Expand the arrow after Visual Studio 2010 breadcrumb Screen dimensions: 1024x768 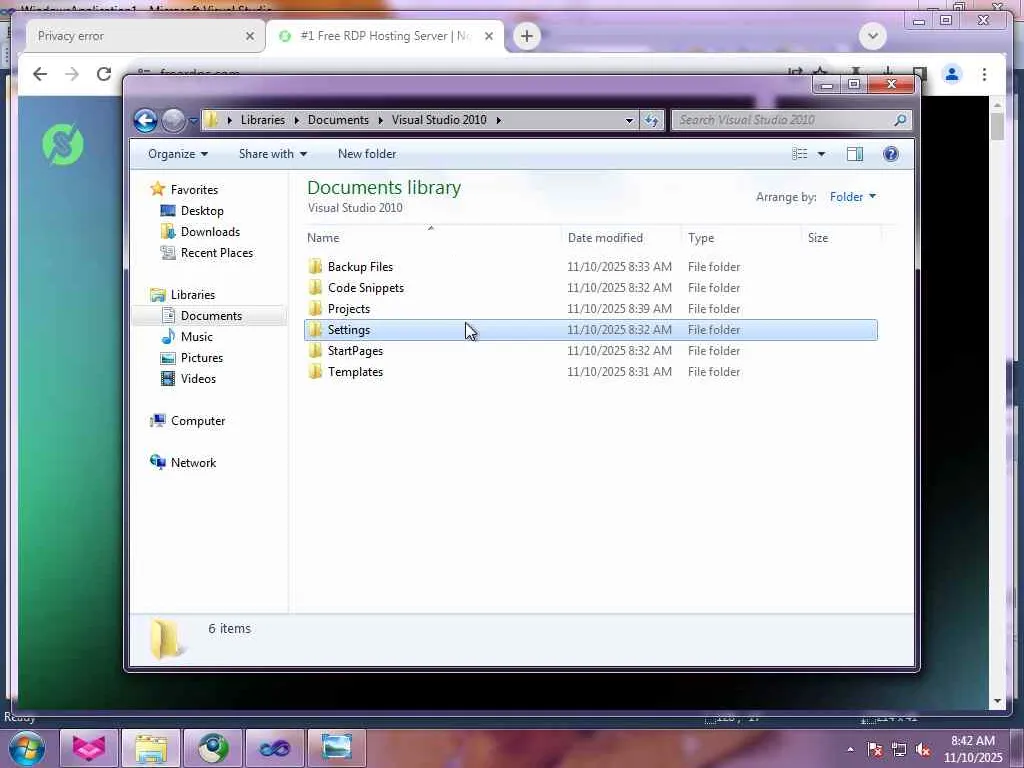click(x=498, y=120)
